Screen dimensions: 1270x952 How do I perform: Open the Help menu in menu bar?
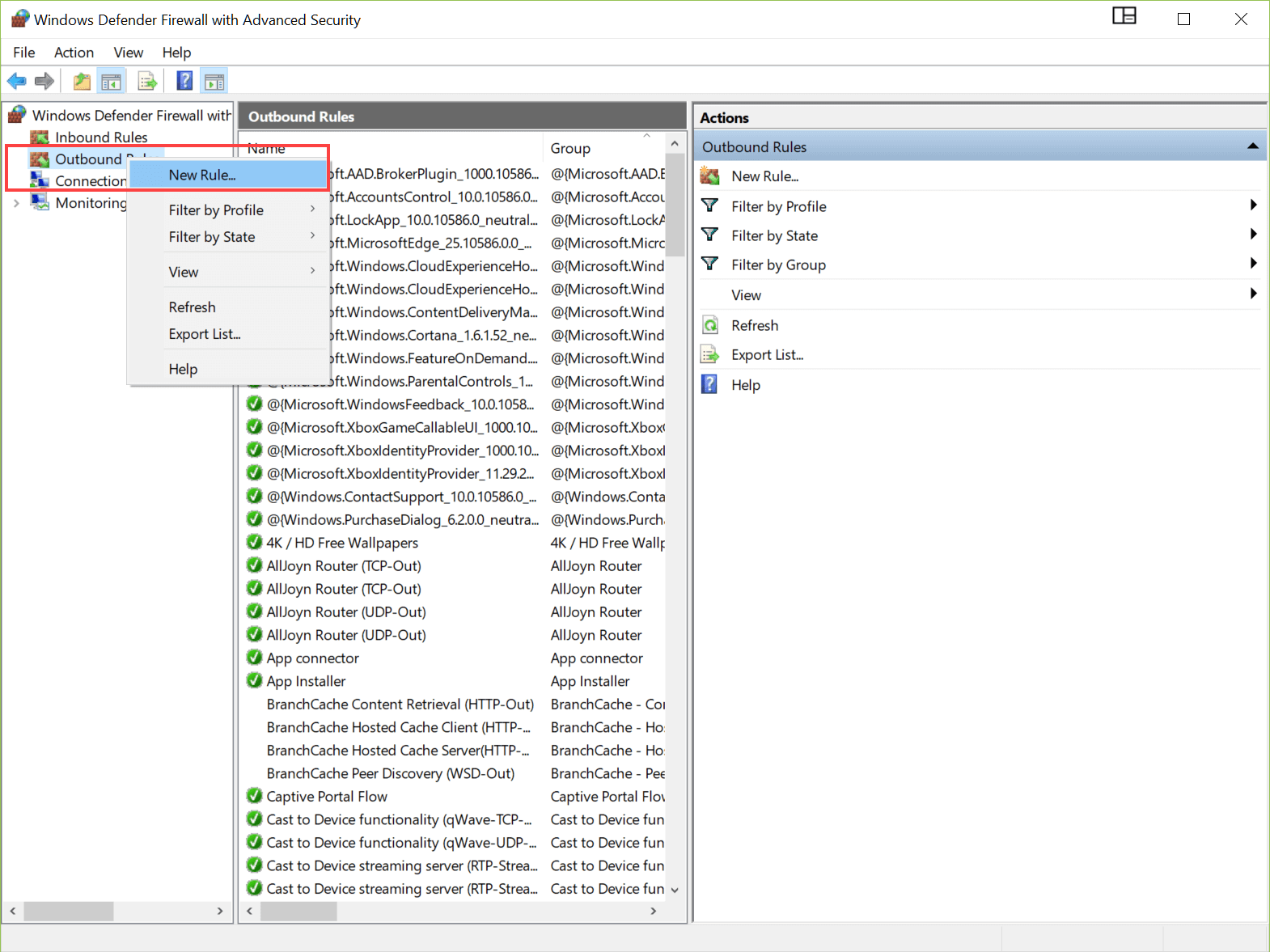[x=176, y=53]
